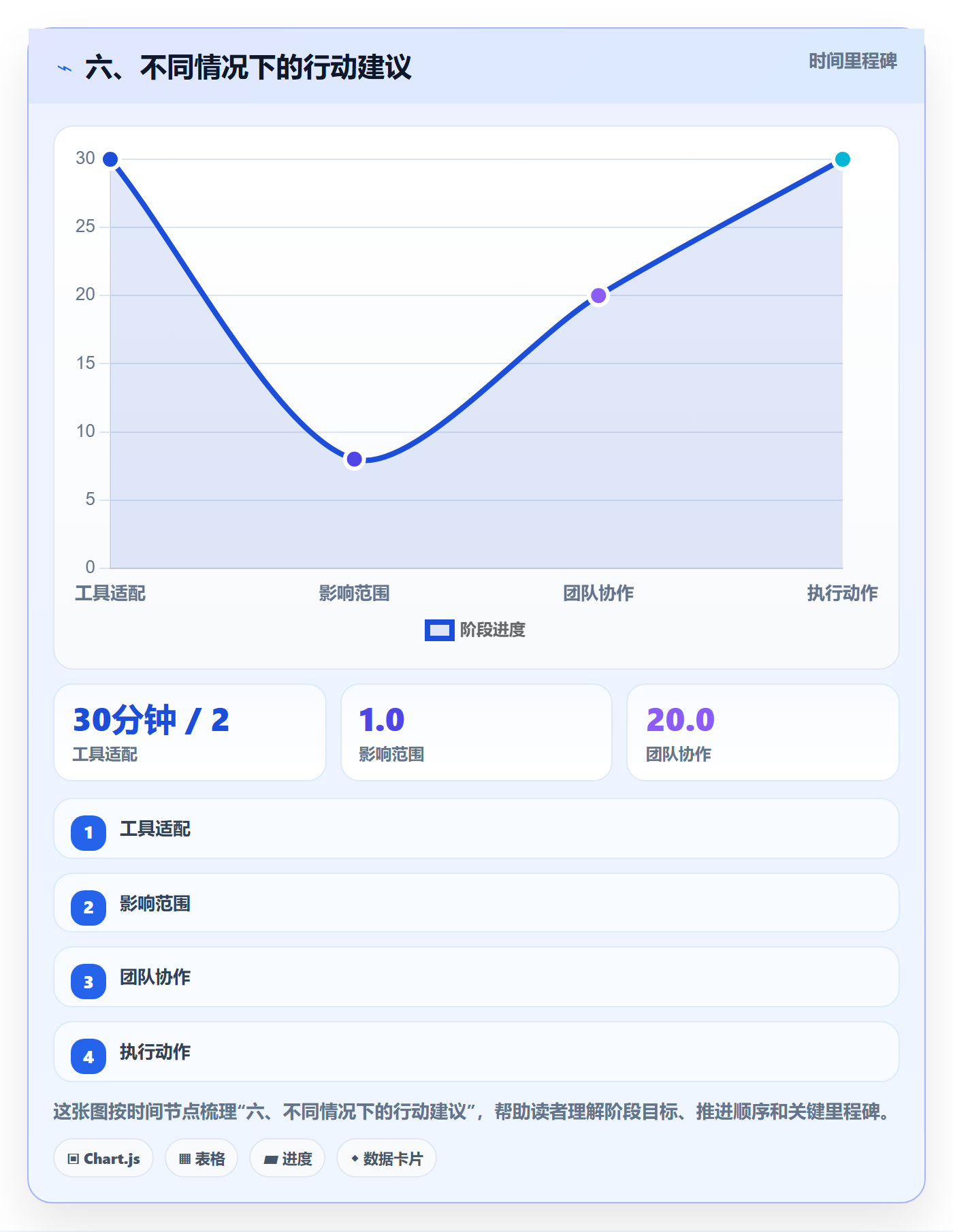953x1232 pixels.
Task: Click the purple 团队协作 data point
Action: coord(598,295)
